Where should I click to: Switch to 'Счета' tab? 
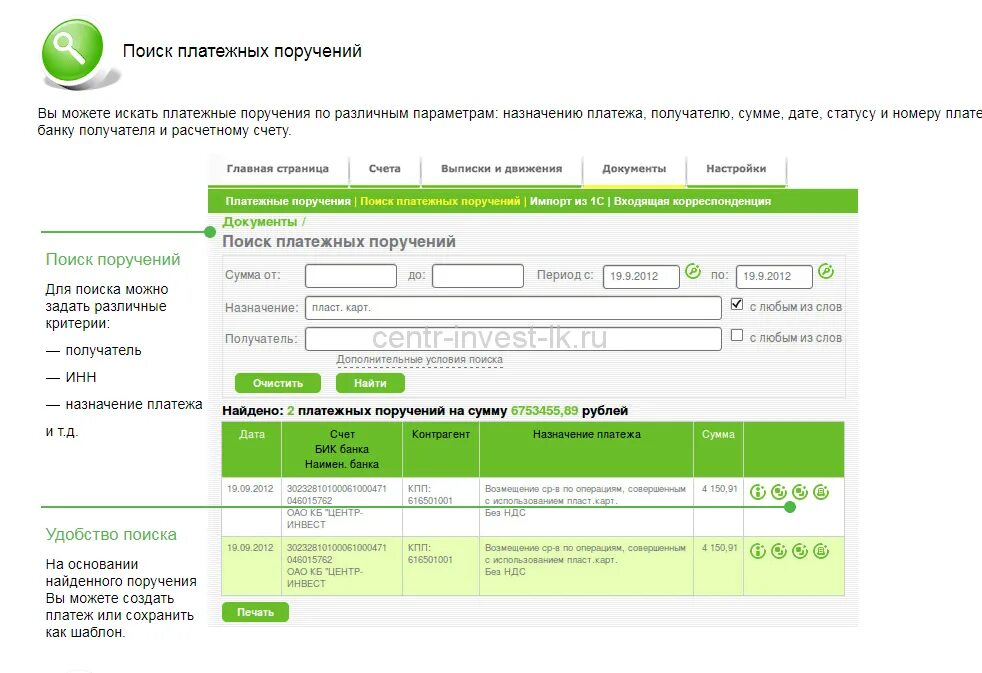tap(385, 169)
